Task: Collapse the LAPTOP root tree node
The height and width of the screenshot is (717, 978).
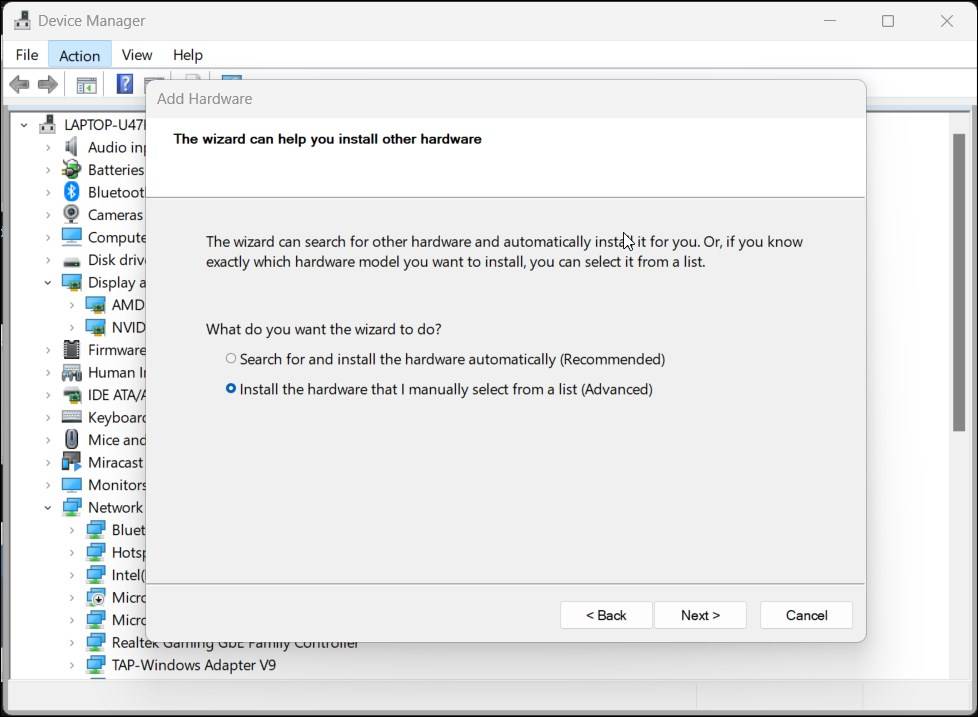Action: click(24, 125)
